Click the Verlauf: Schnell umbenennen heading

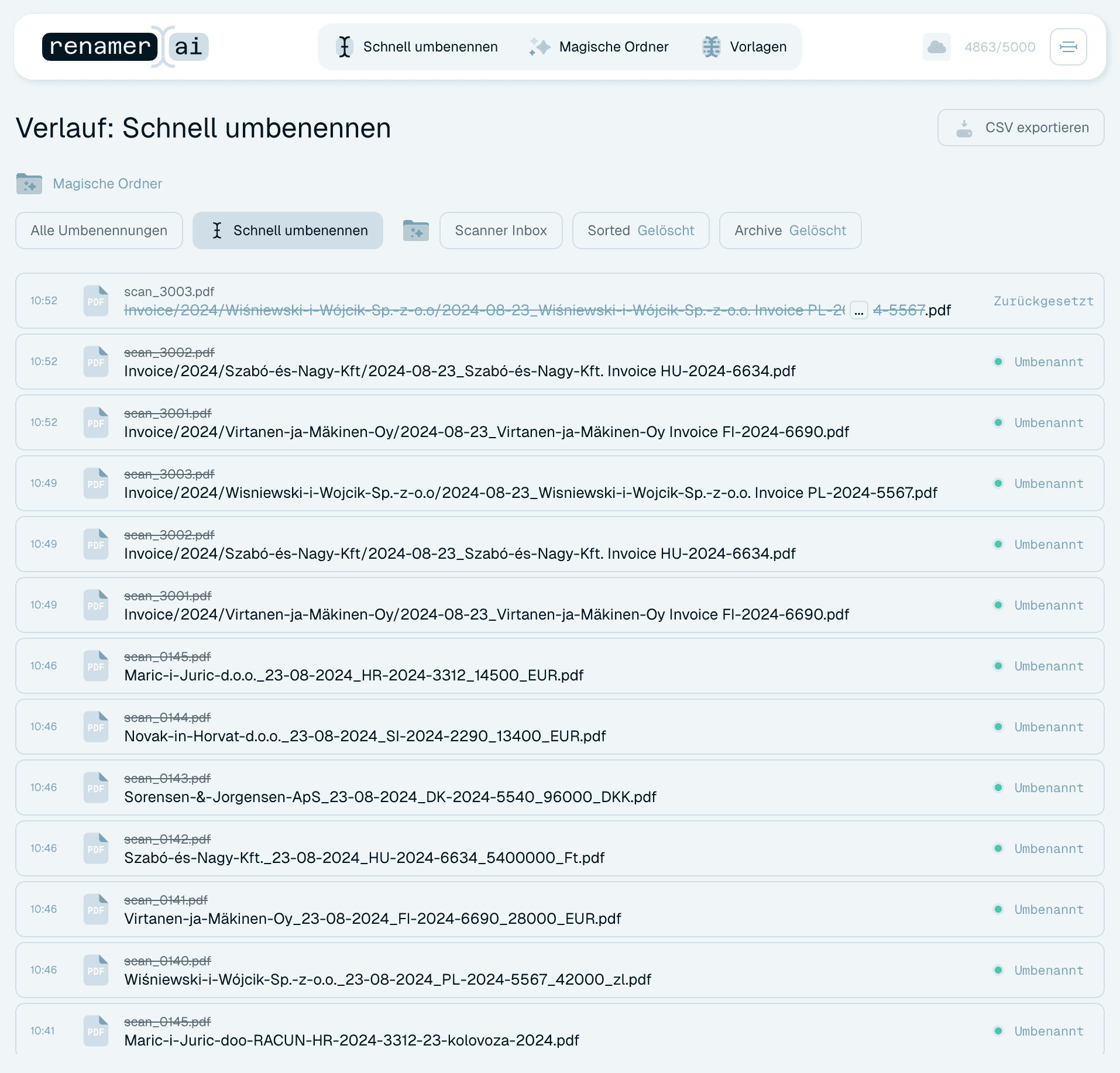(204, 128)
